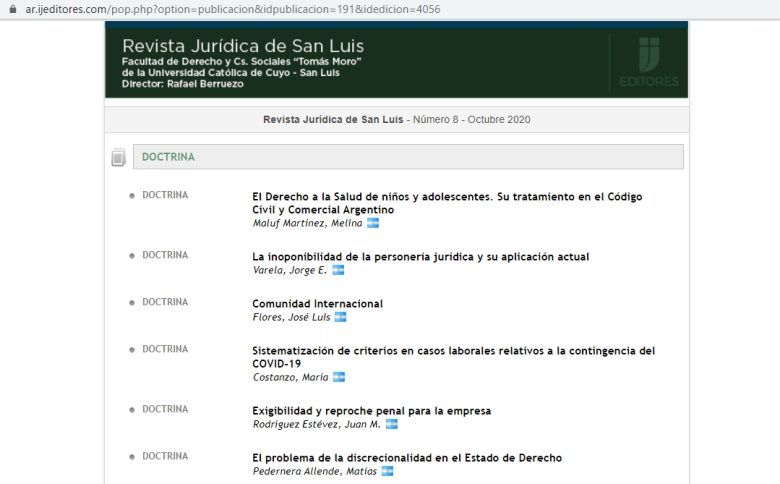The image size is (780, 484).
Task: Click Argentine flag next to Maluf Martínez
Action: 373,223
